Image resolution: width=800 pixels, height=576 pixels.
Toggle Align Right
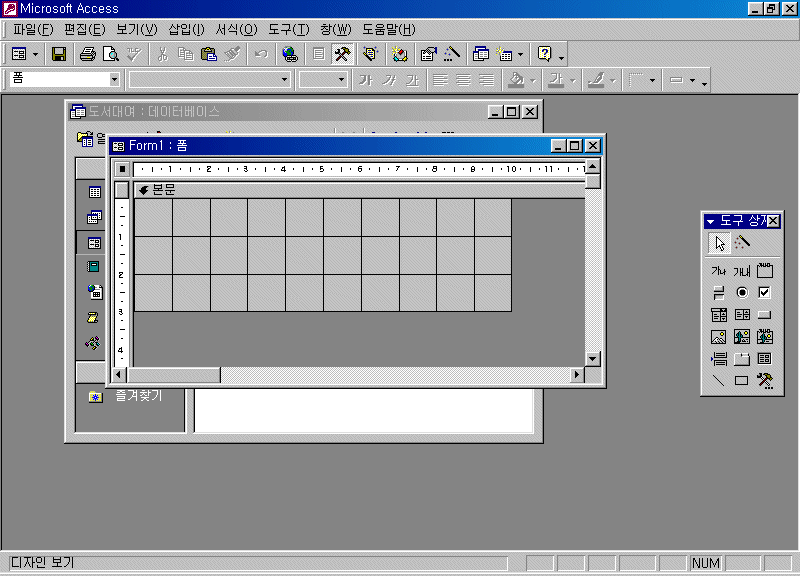tap(487, 80)
